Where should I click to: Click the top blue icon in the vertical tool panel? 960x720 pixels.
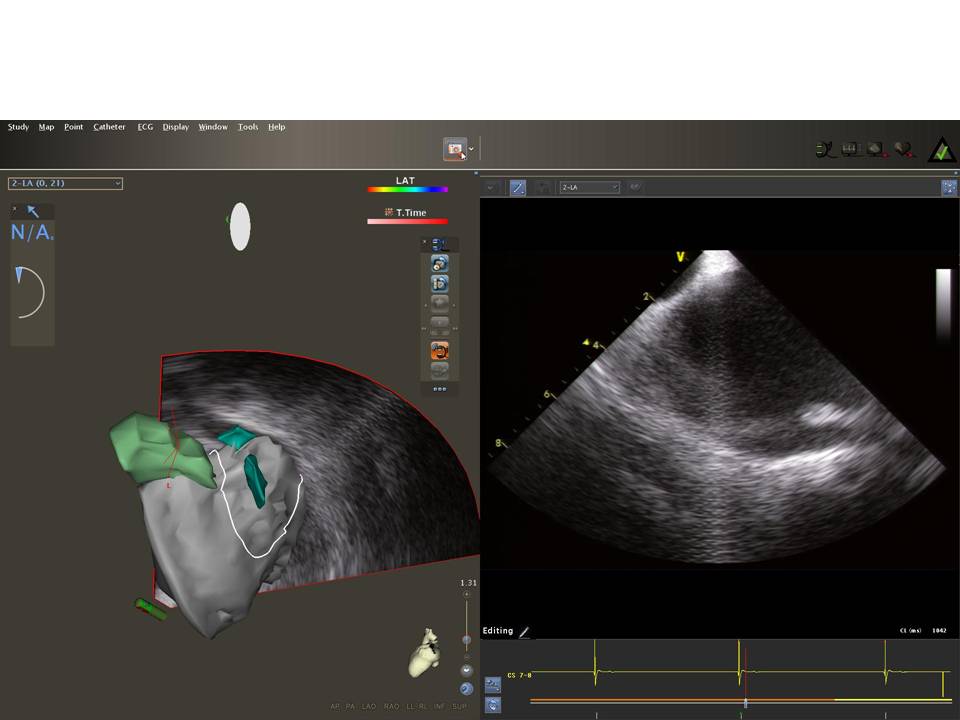pyautogui.click(x=439, y=264)
